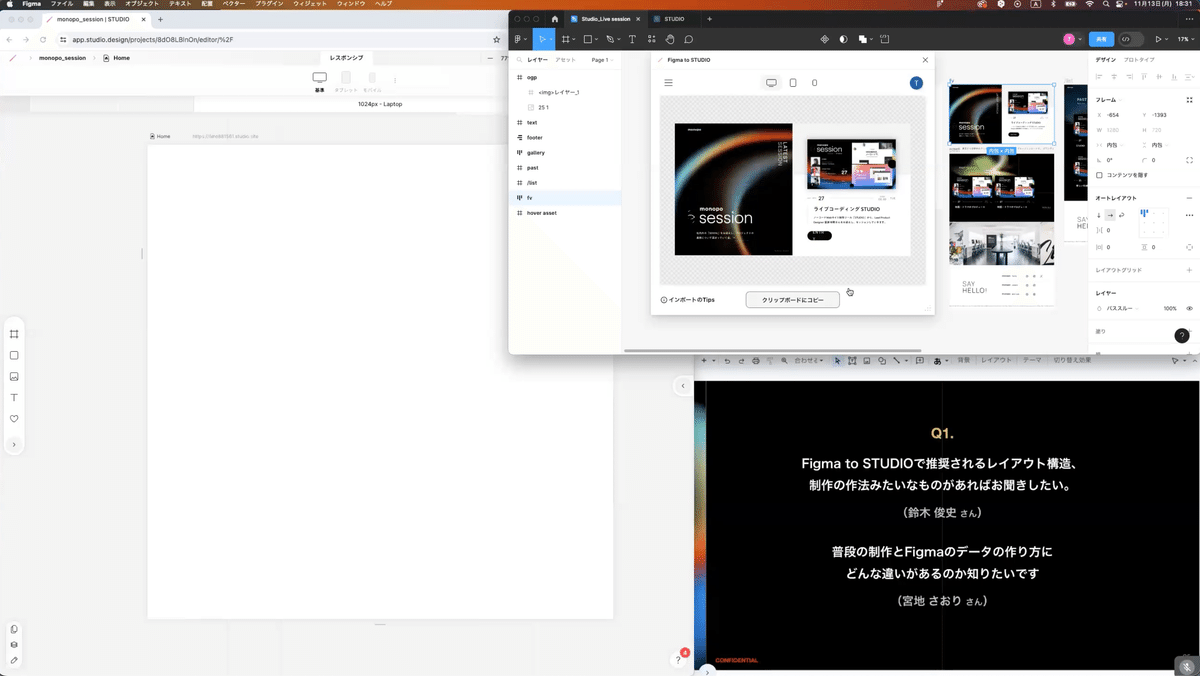
Task: Open the フレーム type dropdown
Action: coord(1109,100)
